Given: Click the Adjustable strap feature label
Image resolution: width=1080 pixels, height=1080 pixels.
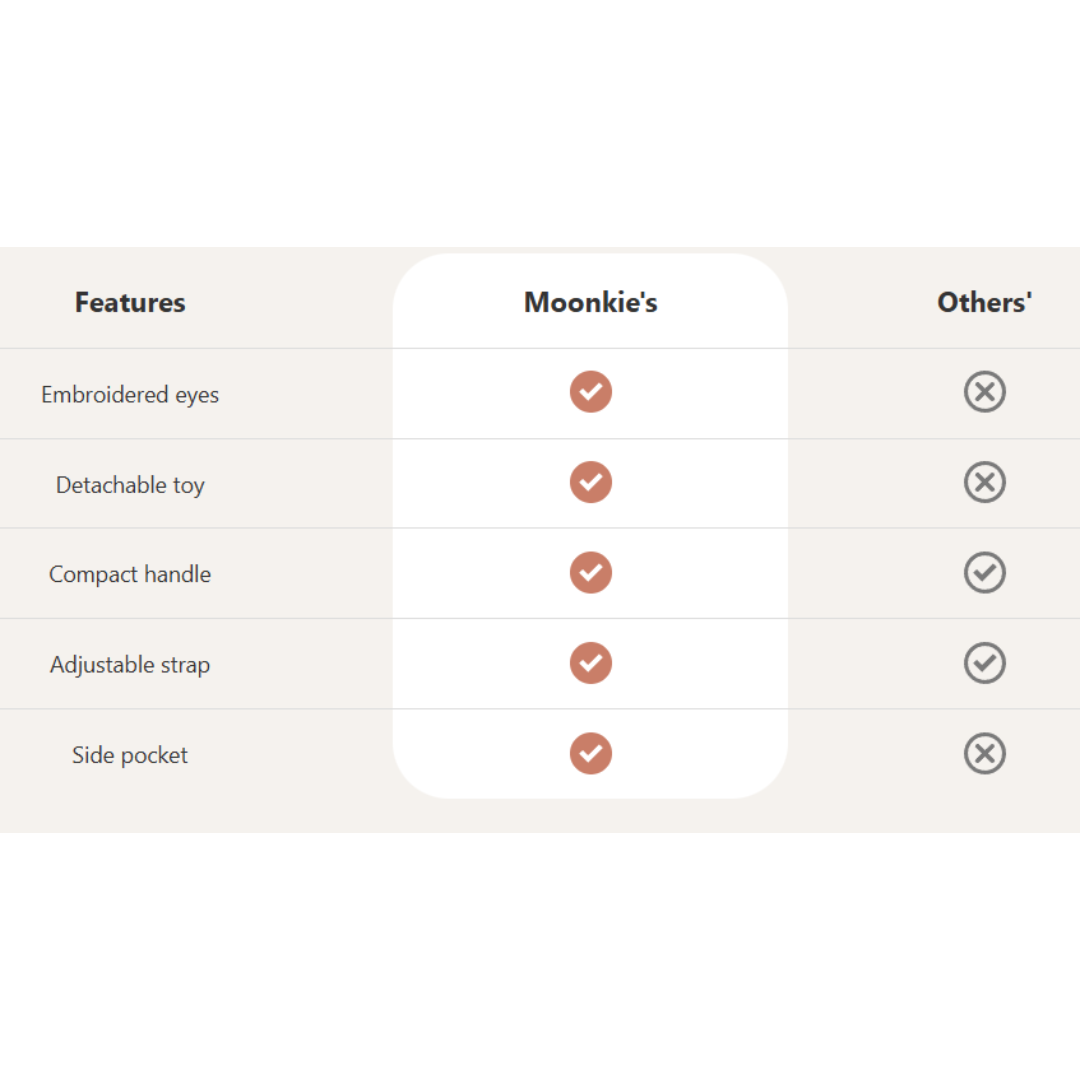Looking at the screenshot, I should [130, 665].
